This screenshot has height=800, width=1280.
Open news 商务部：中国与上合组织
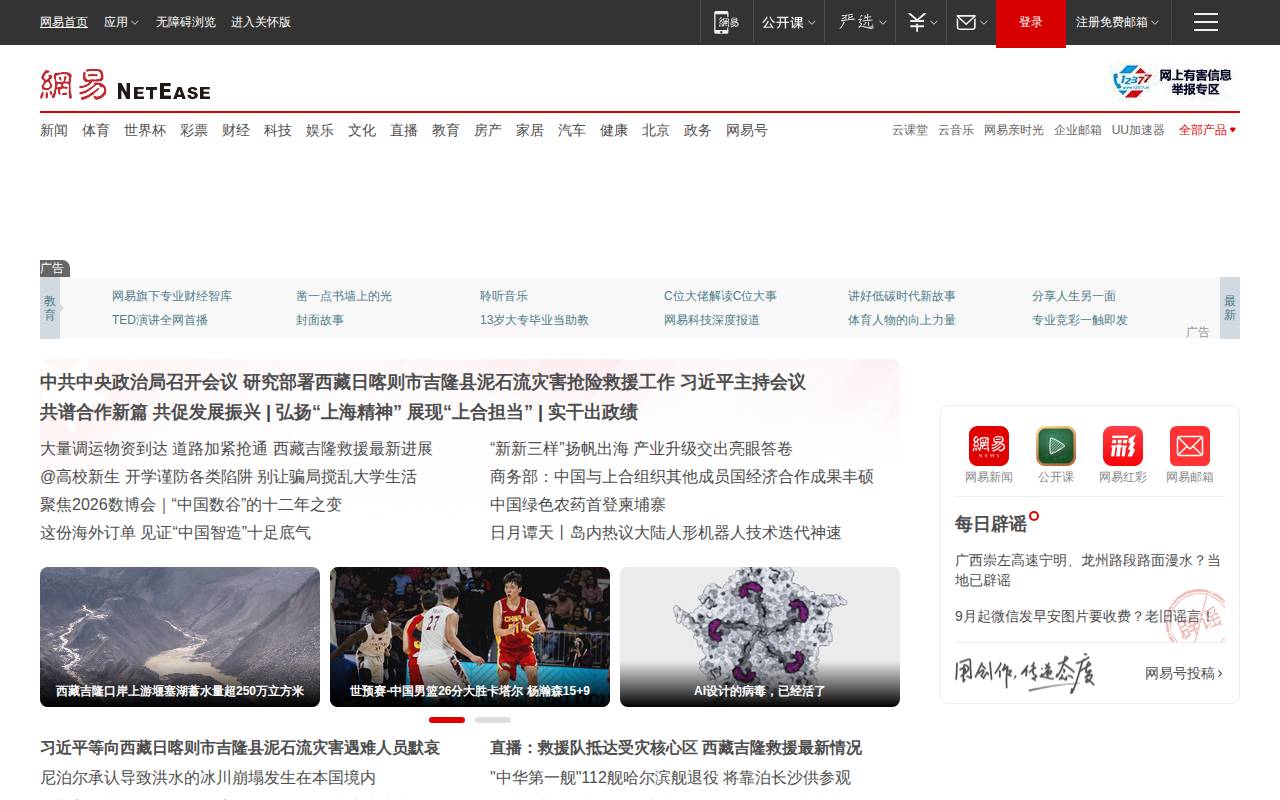click(682, 477)
